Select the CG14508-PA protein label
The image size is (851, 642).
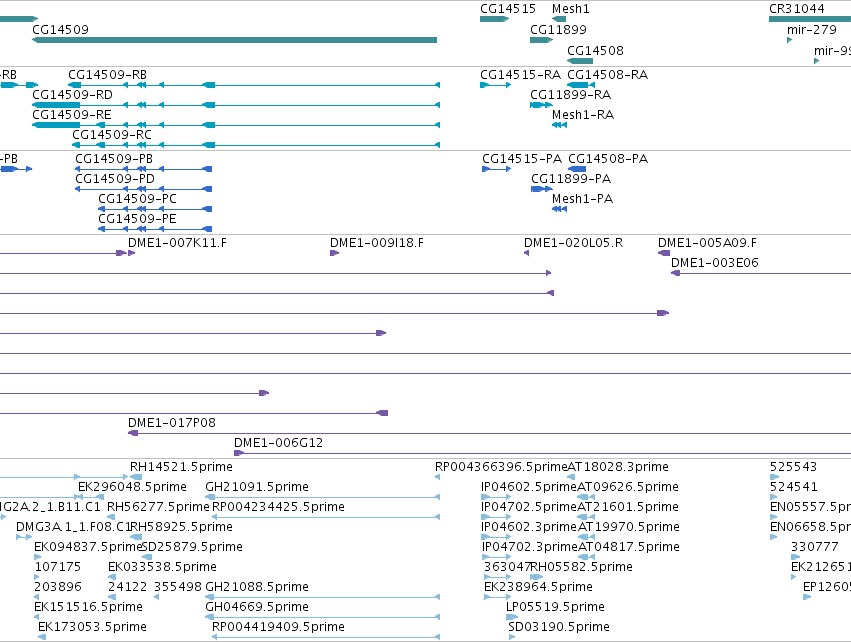click(608, 158)
